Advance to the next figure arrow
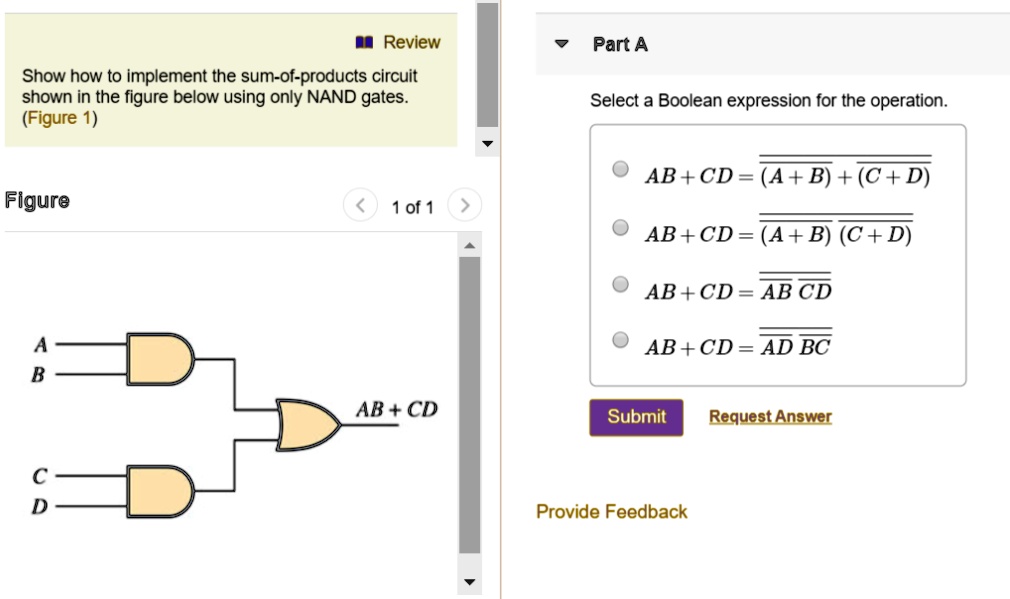 463,206
